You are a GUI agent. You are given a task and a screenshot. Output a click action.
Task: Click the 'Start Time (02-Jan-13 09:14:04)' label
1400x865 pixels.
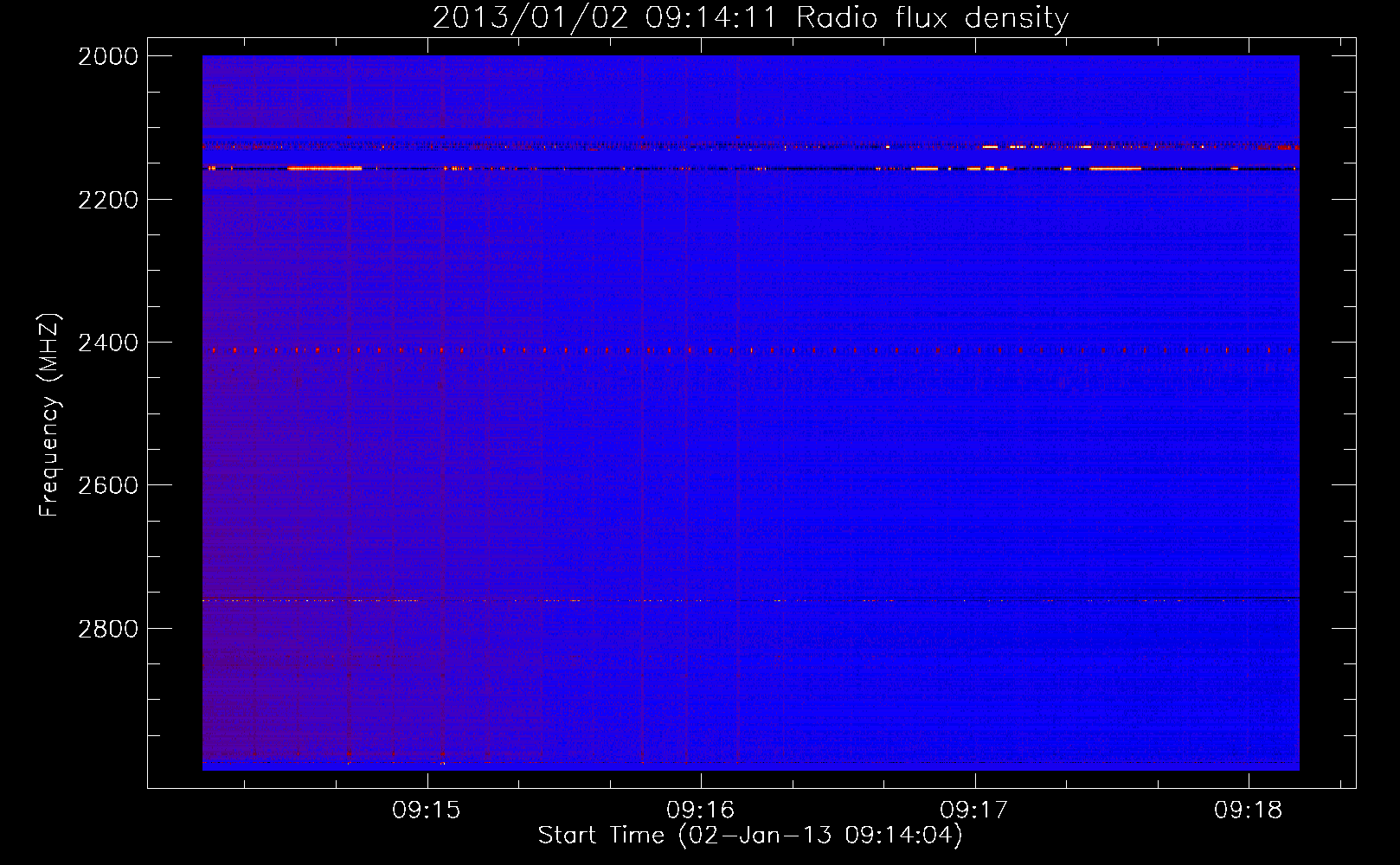click(x=750, y=836)
